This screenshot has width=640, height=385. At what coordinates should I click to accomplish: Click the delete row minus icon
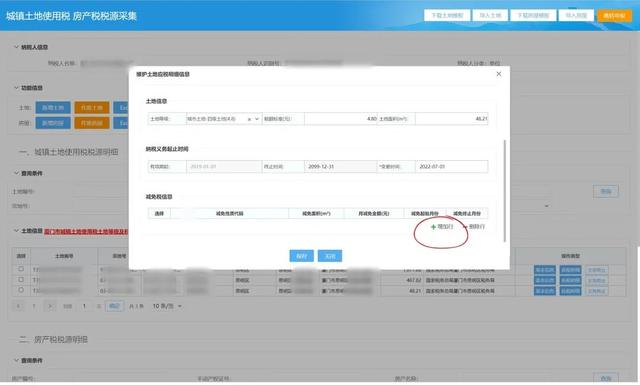point(465,227)
